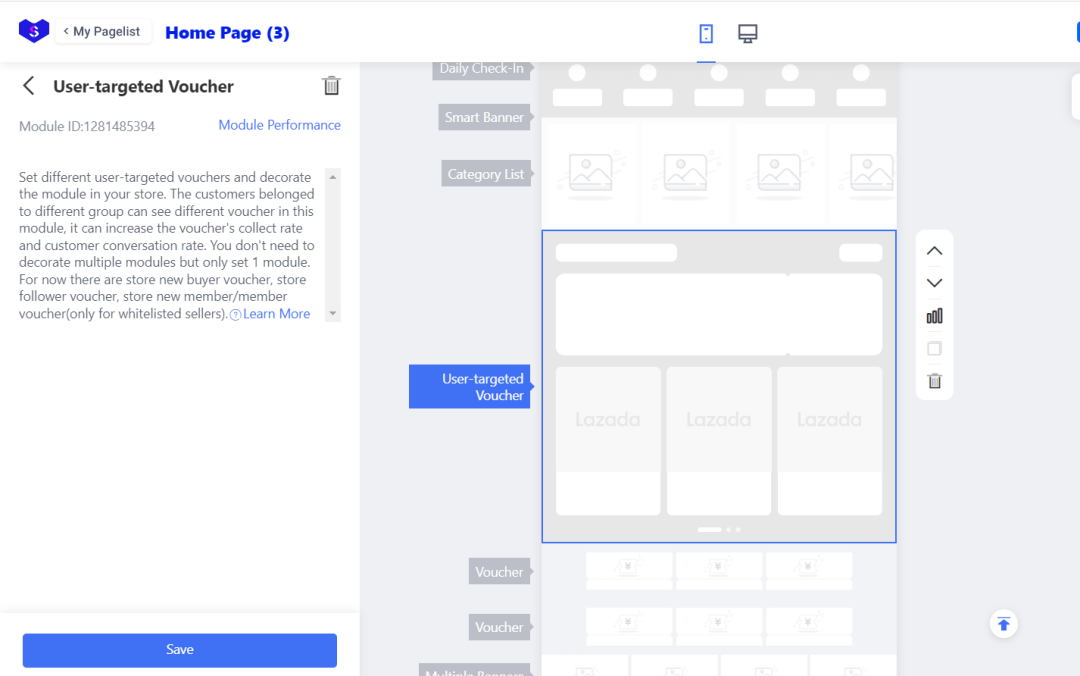Image resolution: width=1080 pixels, height=676 pixels.
Task: Click first Lazada product placeholder card
Action: 608,441
